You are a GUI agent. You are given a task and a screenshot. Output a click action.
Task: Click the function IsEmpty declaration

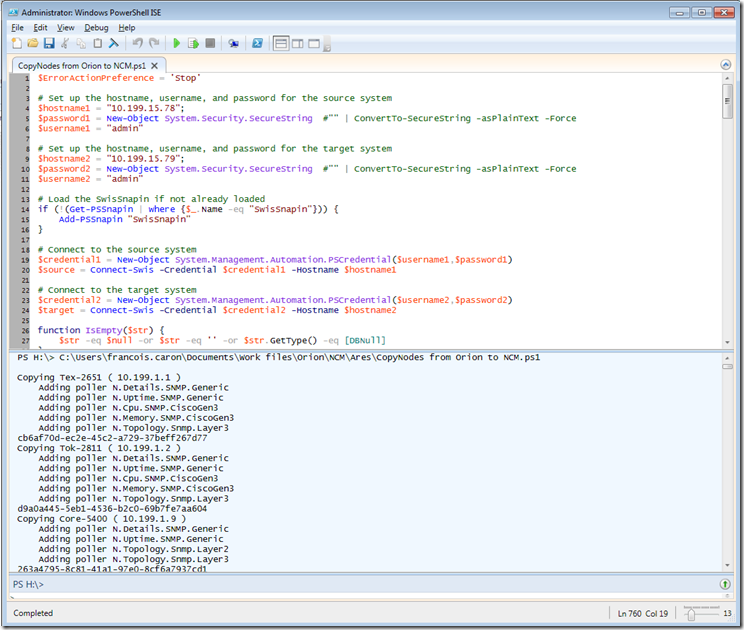tap(100, 330)
